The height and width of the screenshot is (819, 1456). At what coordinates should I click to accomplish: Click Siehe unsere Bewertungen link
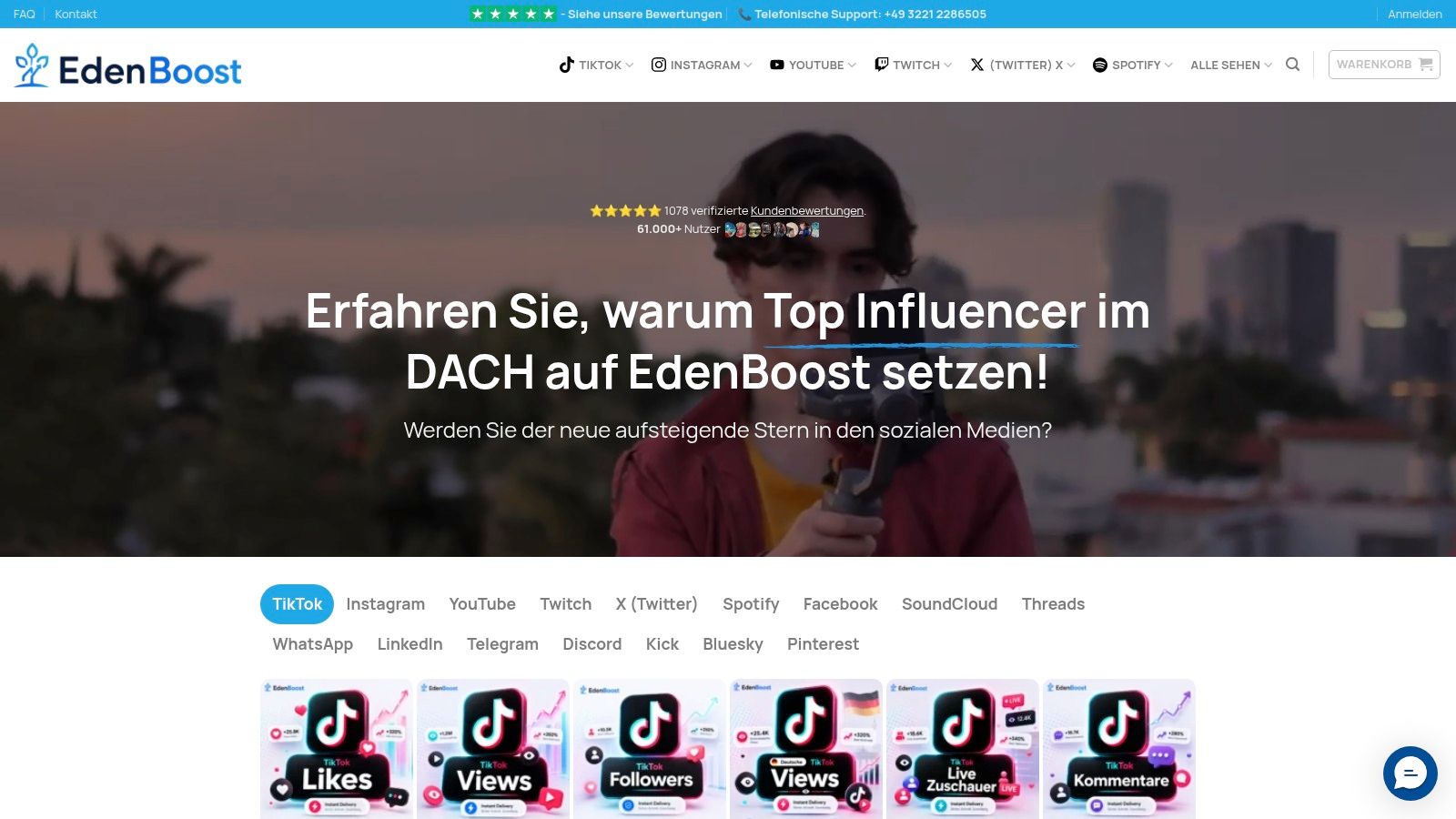click(644, 14)
